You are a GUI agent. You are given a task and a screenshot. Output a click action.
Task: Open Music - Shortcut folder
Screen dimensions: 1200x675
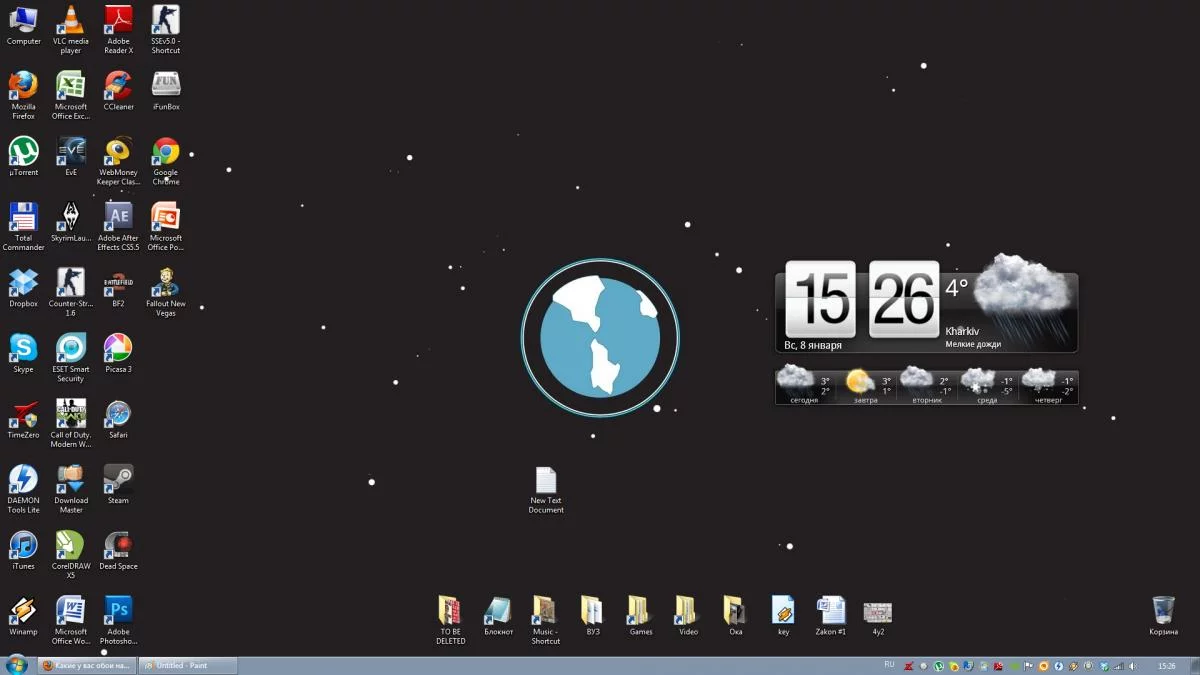545,621
